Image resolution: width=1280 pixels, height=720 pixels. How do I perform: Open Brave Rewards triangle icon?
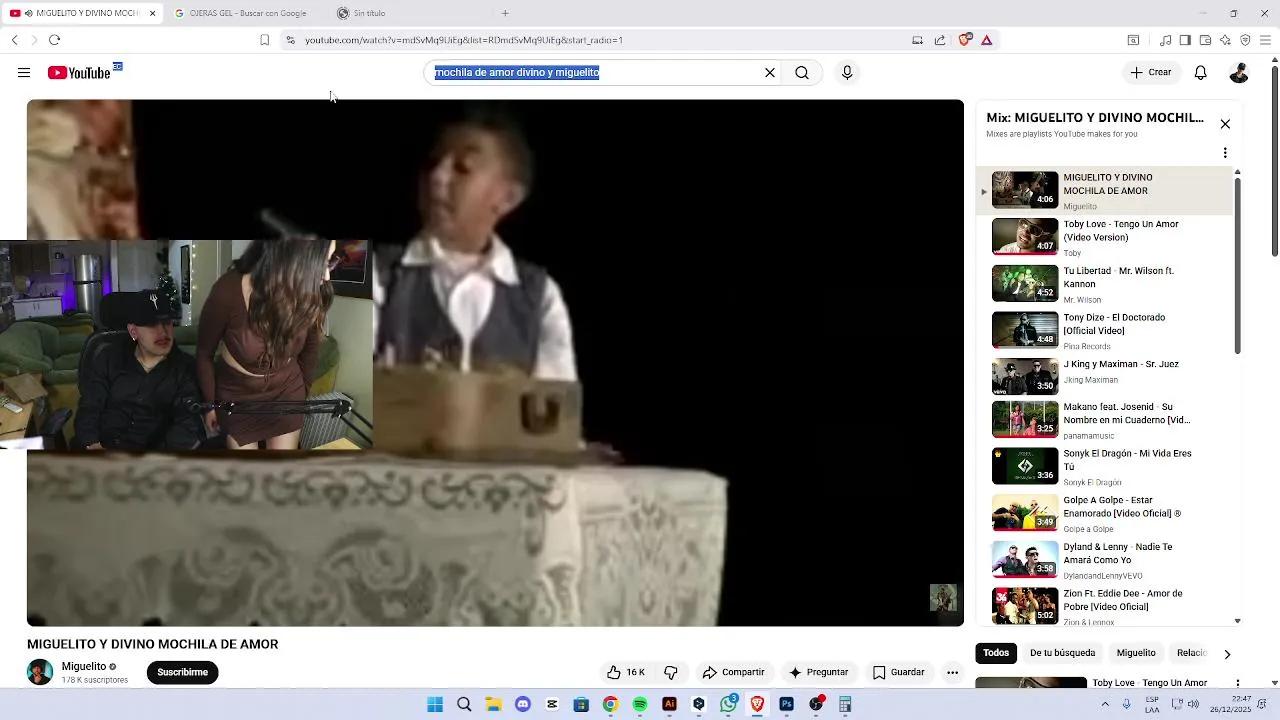(987, 40)
